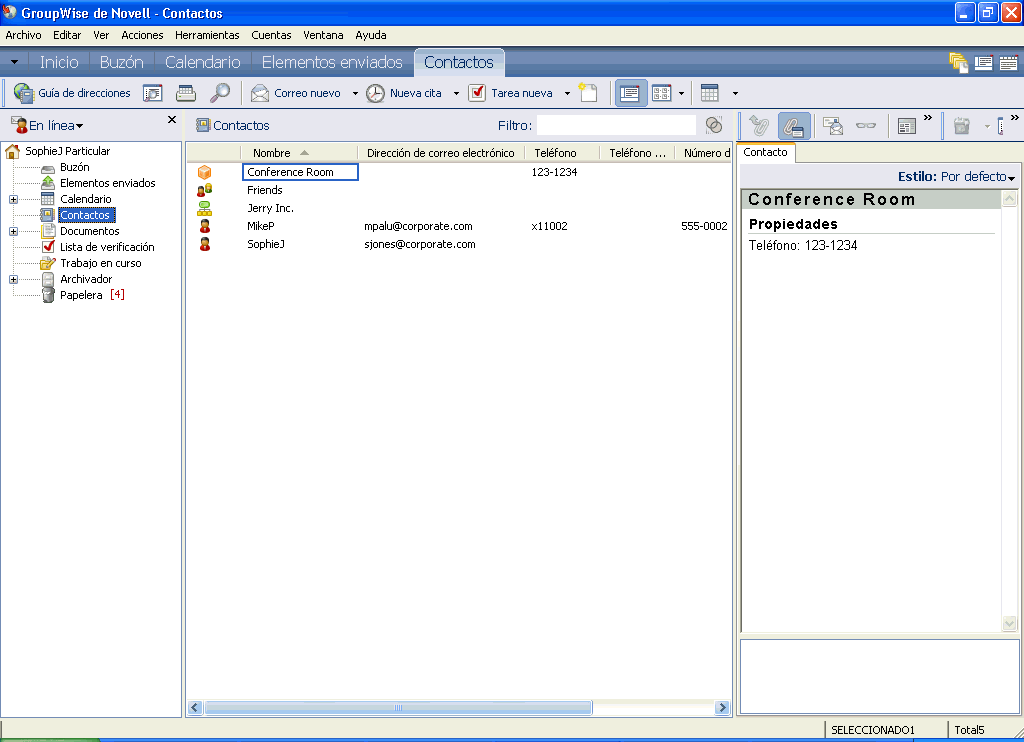This screenshot has height=742, width=1024.
Task: Switch to the Elementos enviados tab
Action: click(332, 62)
